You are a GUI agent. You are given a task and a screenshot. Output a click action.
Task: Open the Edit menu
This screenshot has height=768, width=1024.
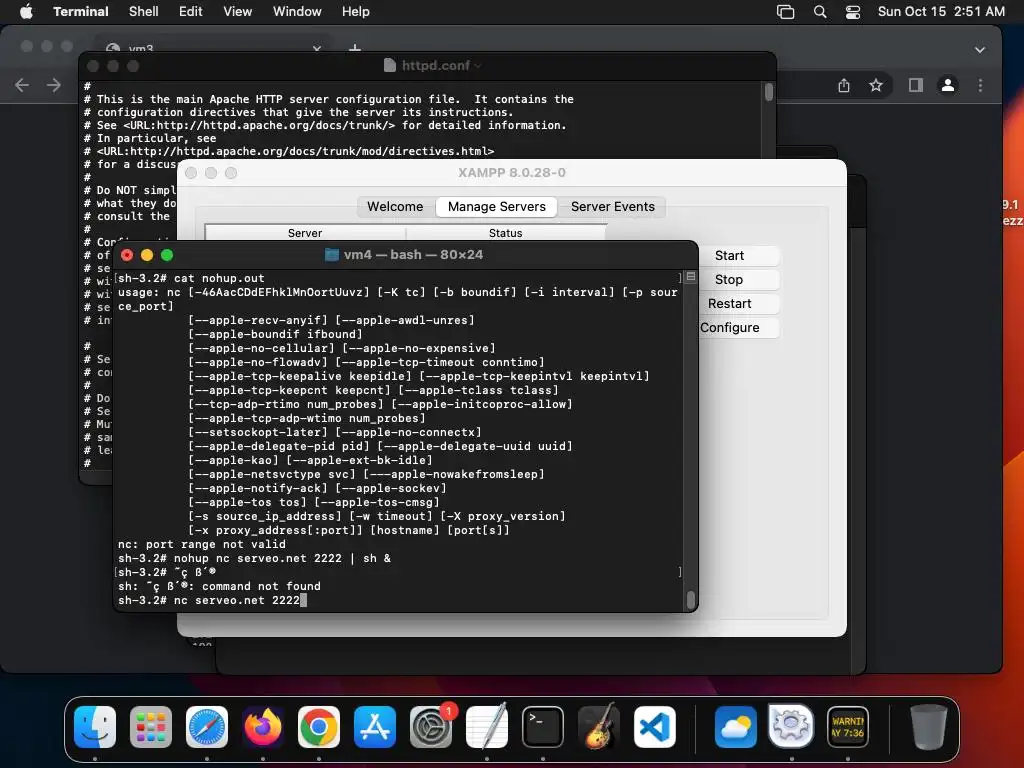point(191,12)
